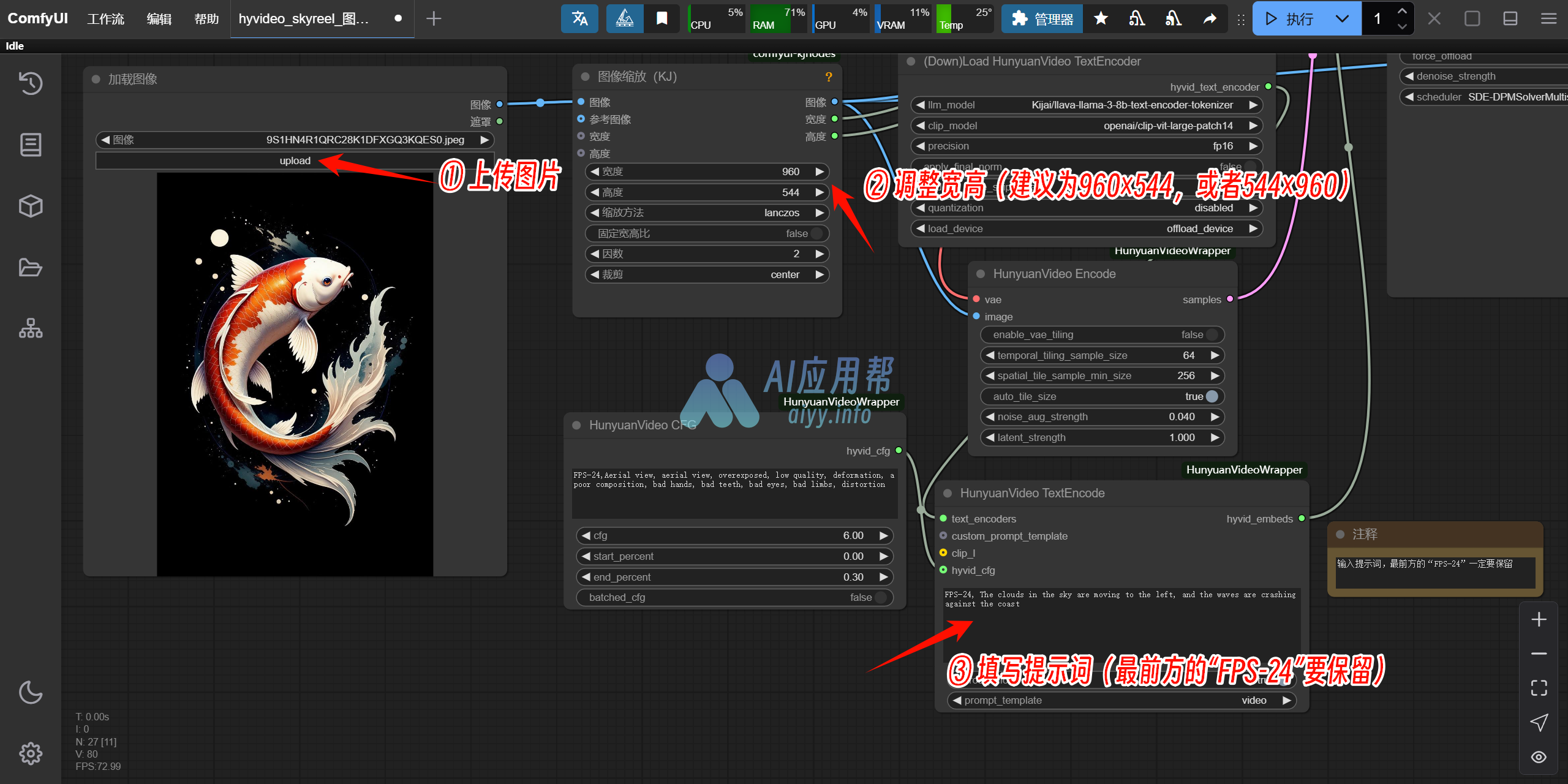The height and width of the screenshot is (784, 1568).
Task: Open the 帮助 menu
Action: 206,19
